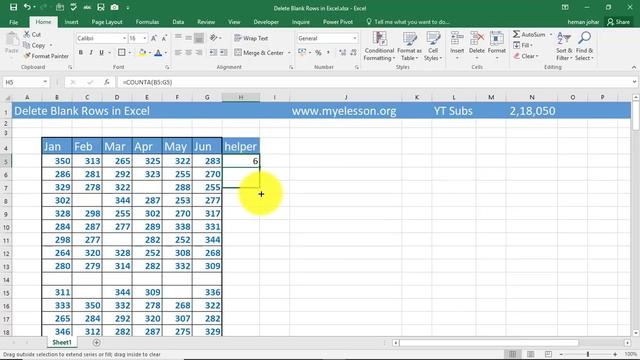Toggle Bottom Align vertical alignment
The width and height of the screenshot is (640, 360).
(x=199, y=38)
